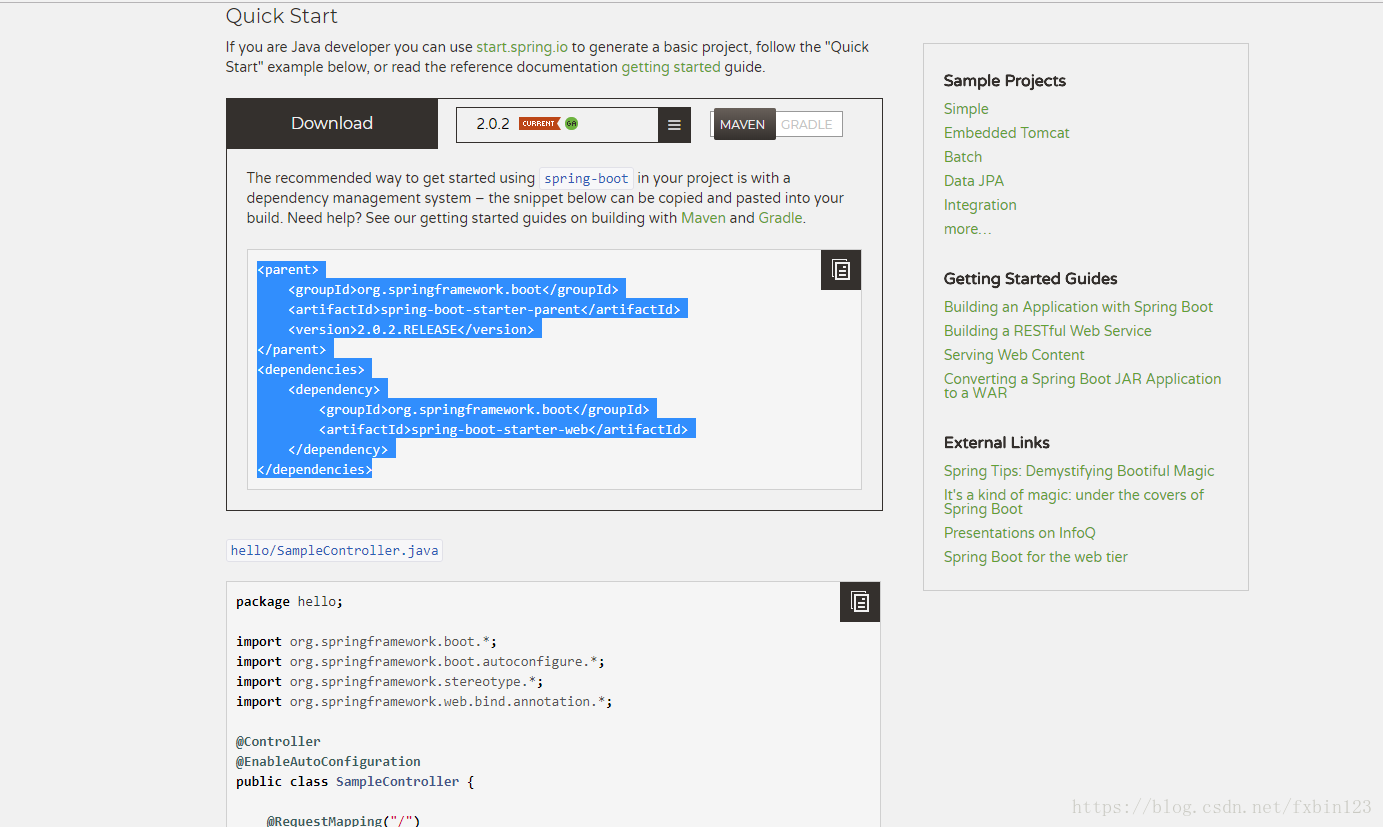Open the Embedded Tomcat sample
This screenshot has height=827, width=1383.
(1007, 133)
